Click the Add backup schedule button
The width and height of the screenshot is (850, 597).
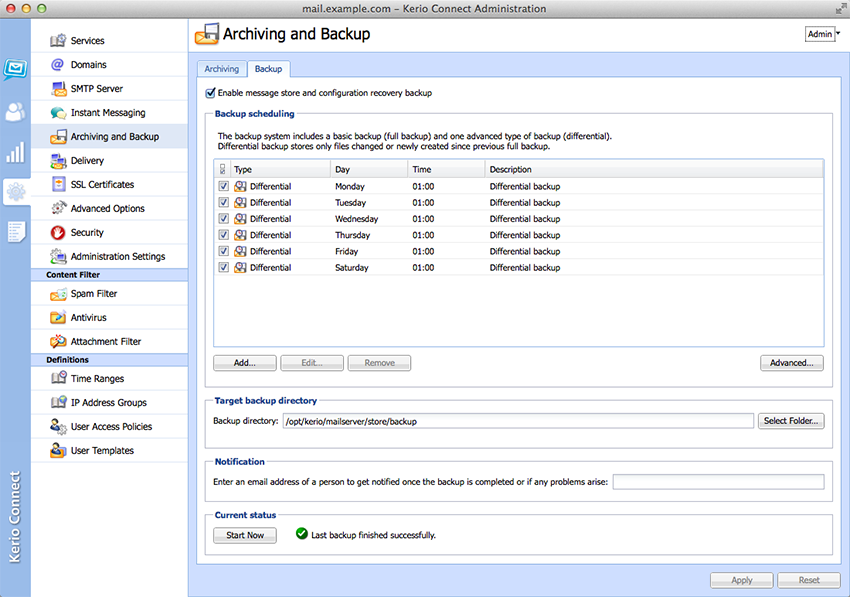(x=245, y=363)
